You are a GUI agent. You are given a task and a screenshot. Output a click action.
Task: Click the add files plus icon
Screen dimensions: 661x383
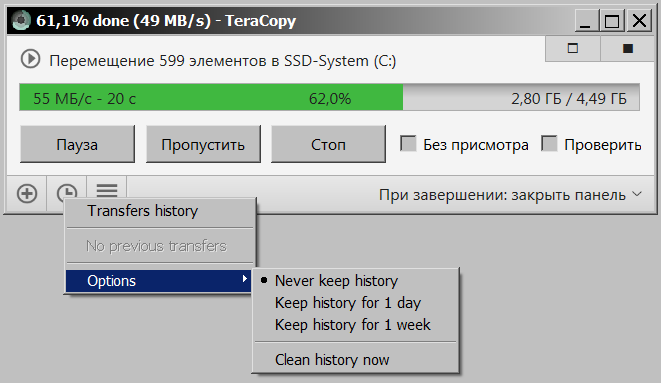27,194
